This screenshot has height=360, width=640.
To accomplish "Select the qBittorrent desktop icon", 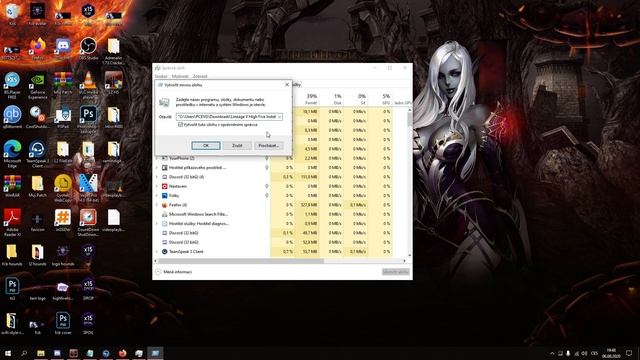I will (12, 118).
